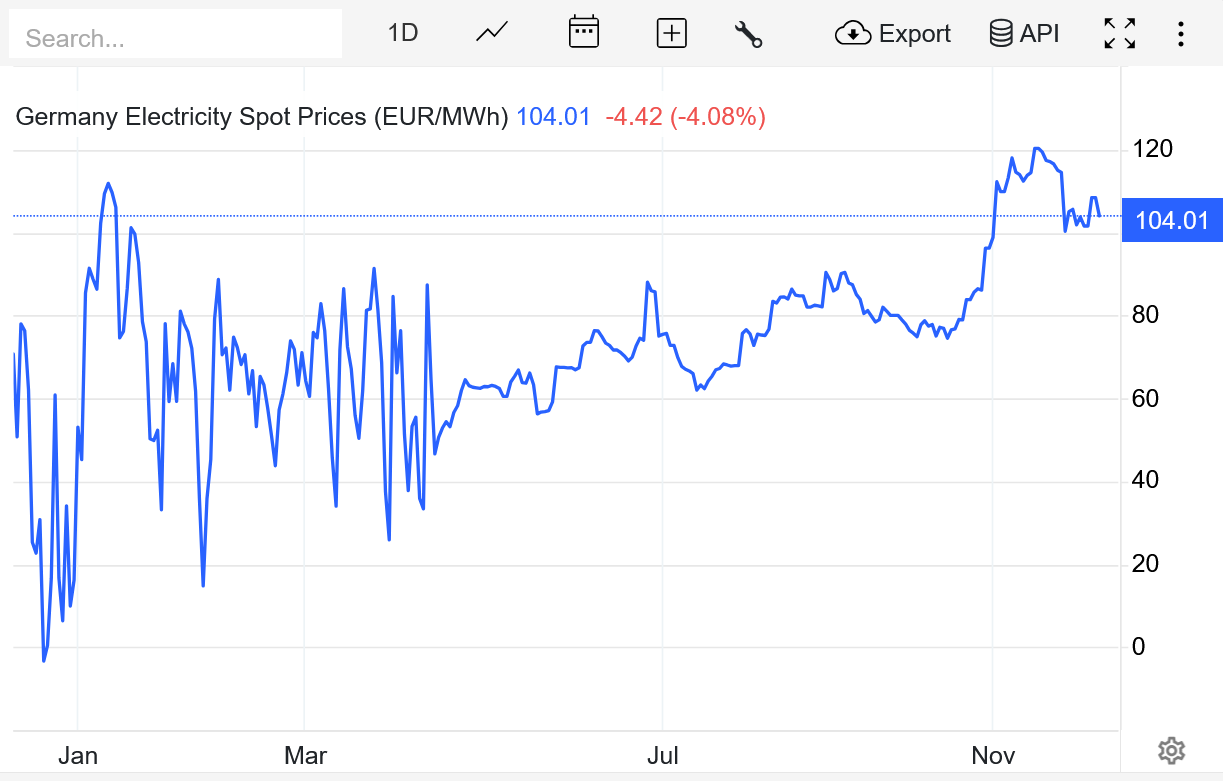Click the API link text
1223x781 pixels.
(1039, 33)
